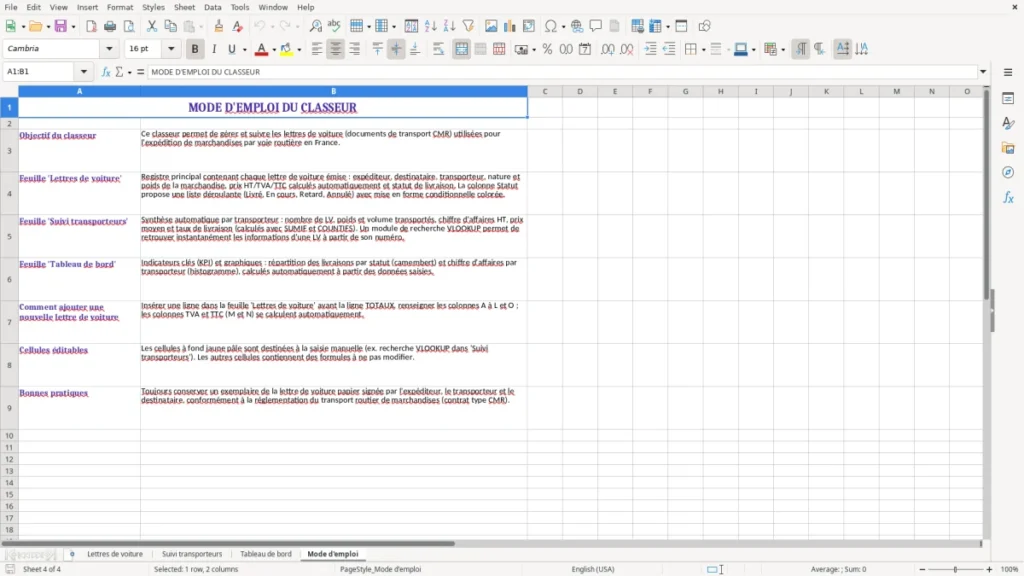Click the Insert Hyperlink icon
The height and width of the screenshot is (576, 1024).
[577, 26]
